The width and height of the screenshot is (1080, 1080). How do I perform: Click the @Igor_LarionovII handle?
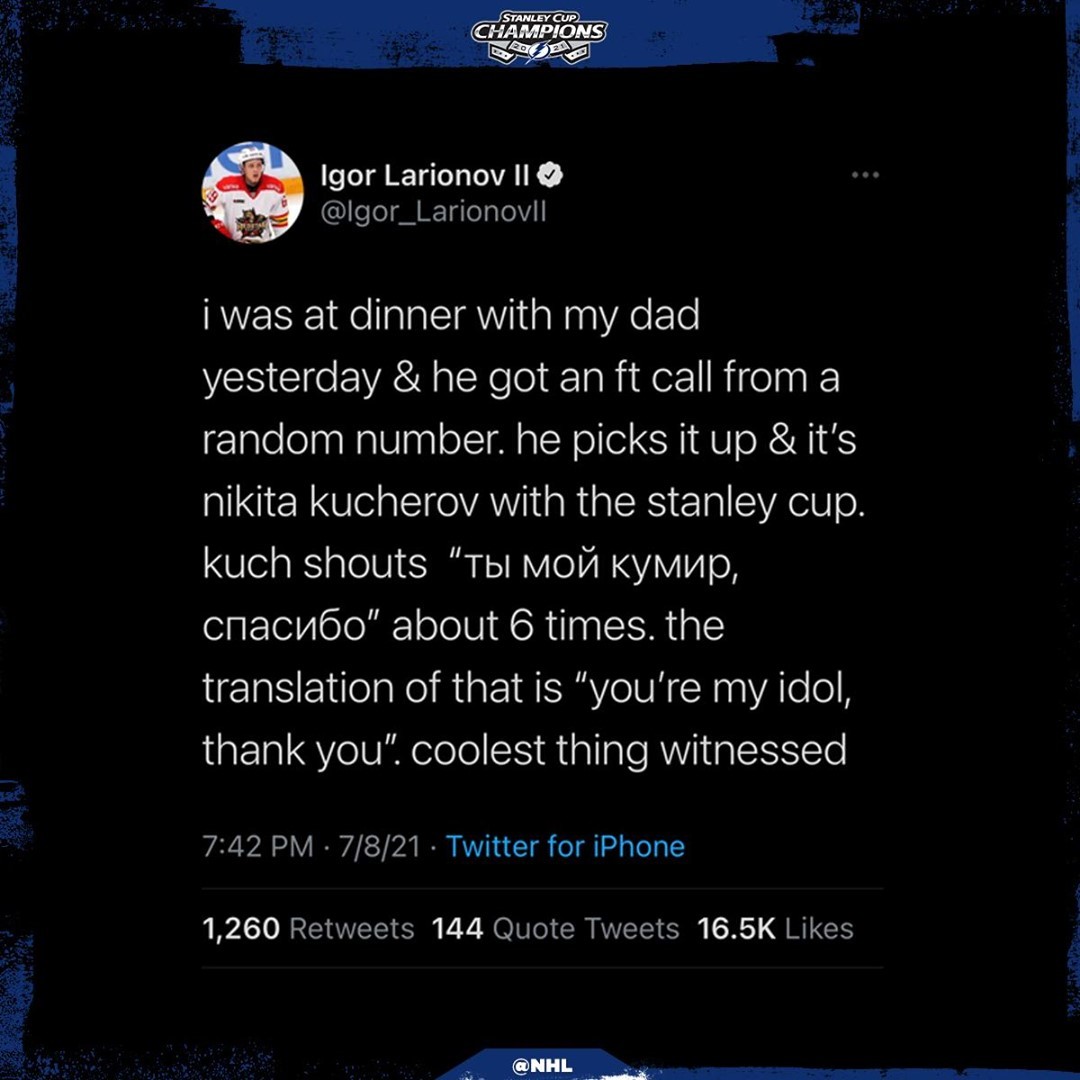tap(433, 212)
